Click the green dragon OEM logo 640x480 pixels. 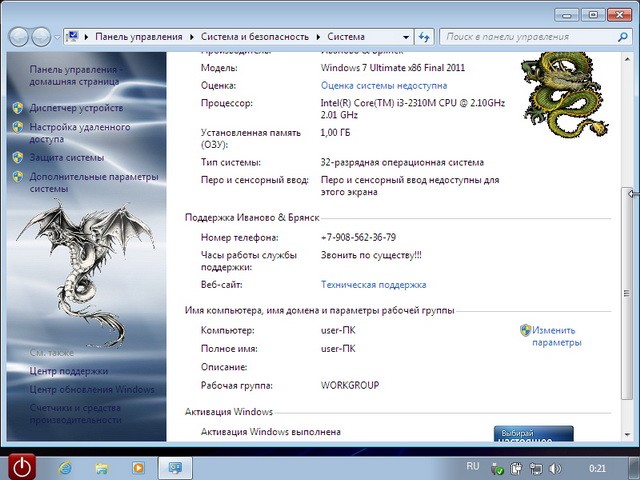click(564, 95)
